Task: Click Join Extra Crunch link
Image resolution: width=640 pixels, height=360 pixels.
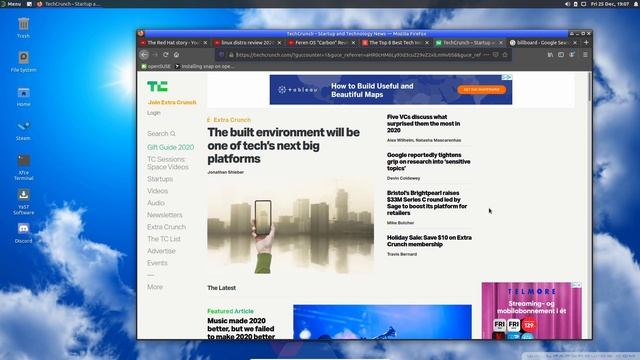Action: point(172,102)
